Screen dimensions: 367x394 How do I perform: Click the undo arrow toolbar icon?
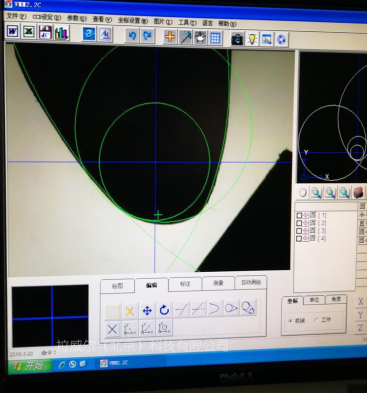coord(132,36)
